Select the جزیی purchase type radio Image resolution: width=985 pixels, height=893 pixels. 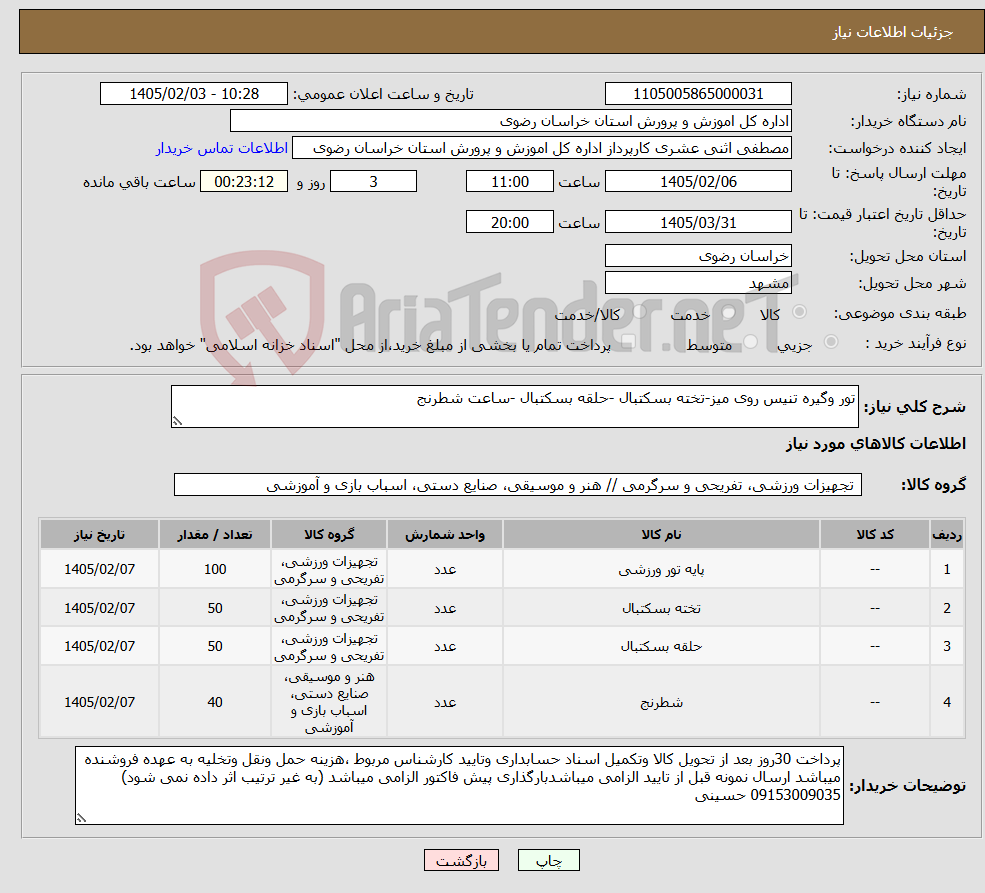(830, 342)
